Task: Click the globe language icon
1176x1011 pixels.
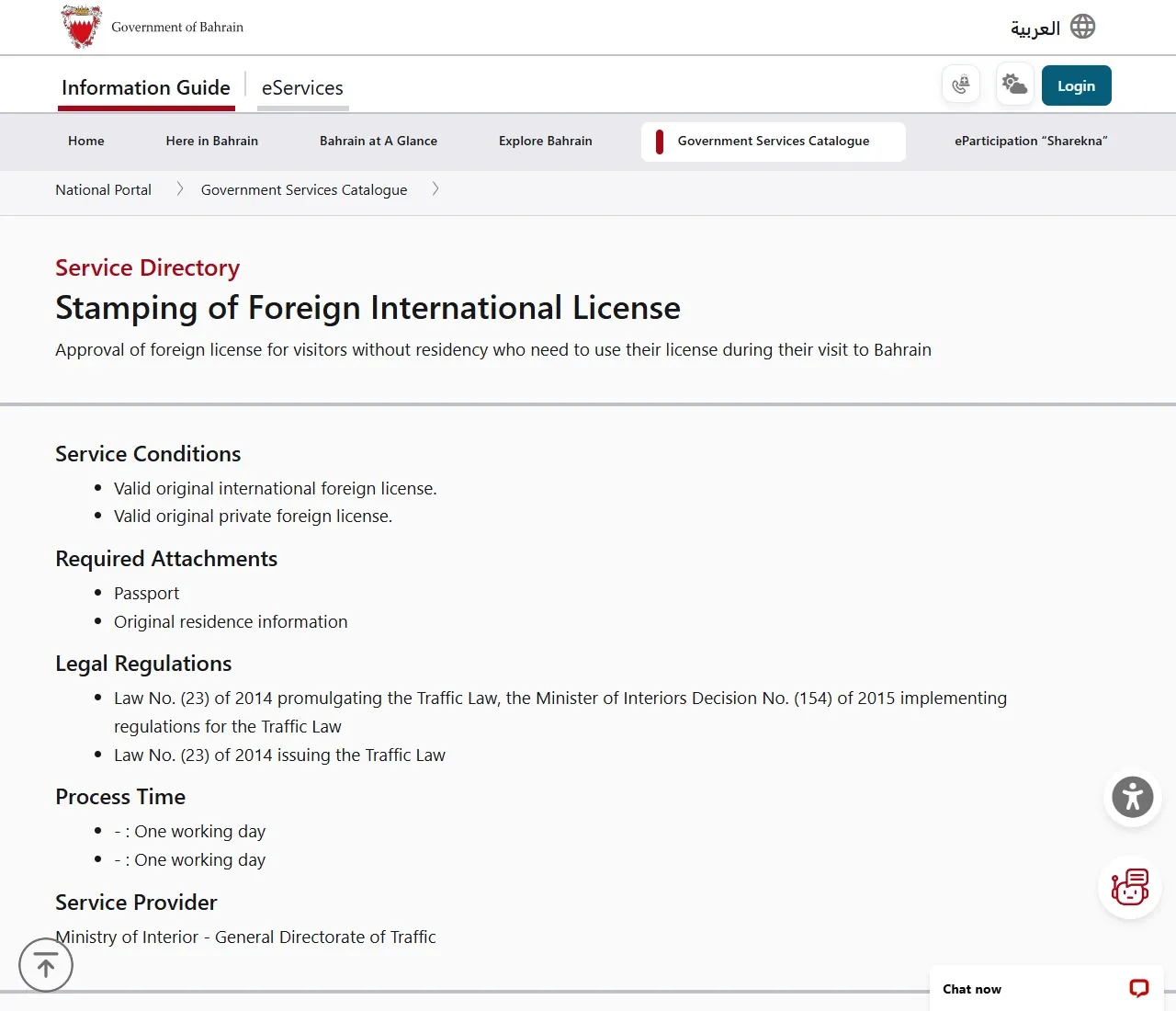Action: pos(1083,27)
